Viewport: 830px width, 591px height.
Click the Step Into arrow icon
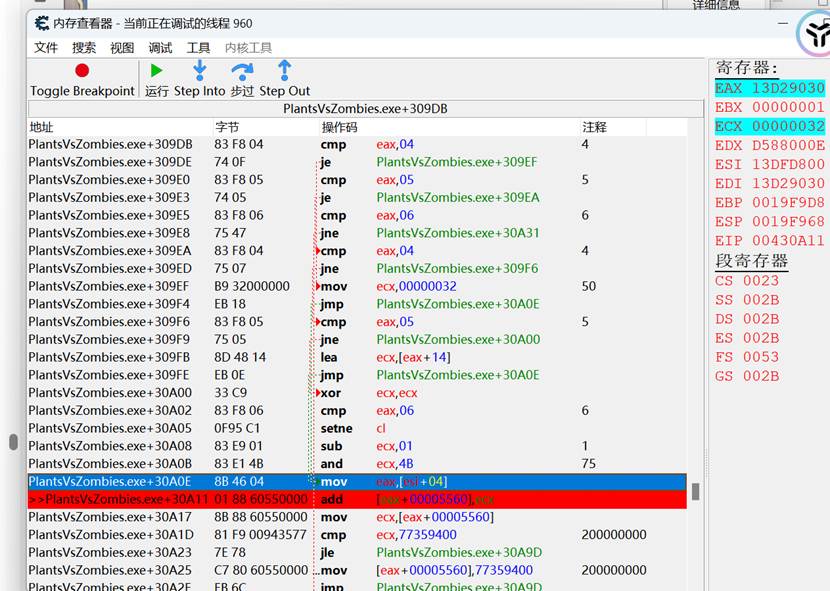(x=200, y=70)
